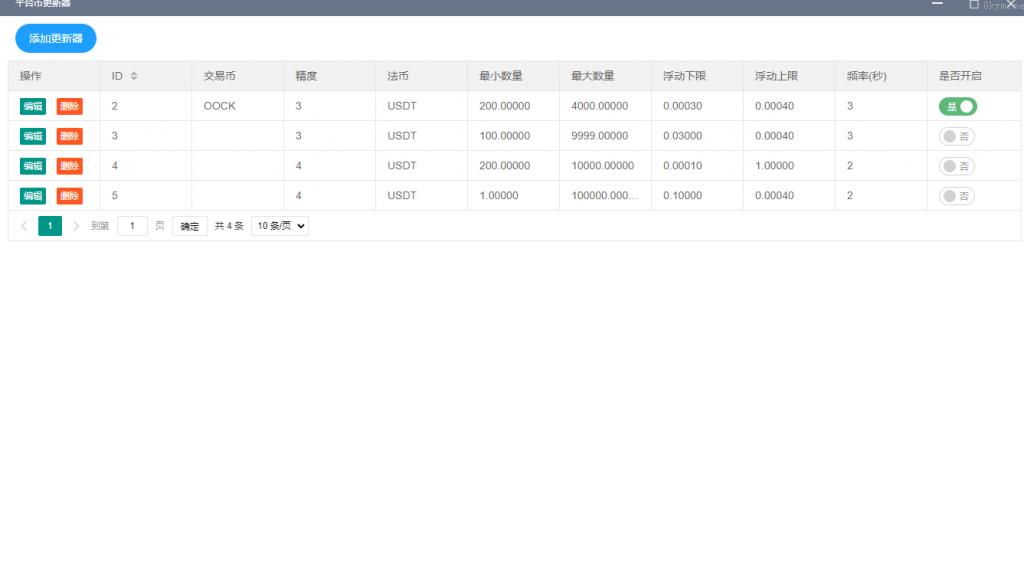Enable the updater toggle for ID 3
Image resolution: width=1024 pixels, height=576 pixels.
pyautogui.click(x=957, y=136)
